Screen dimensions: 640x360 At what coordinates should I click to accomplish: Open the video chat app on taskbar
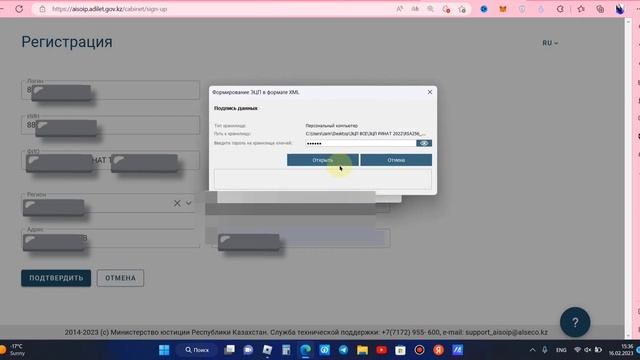pos(248,350)
